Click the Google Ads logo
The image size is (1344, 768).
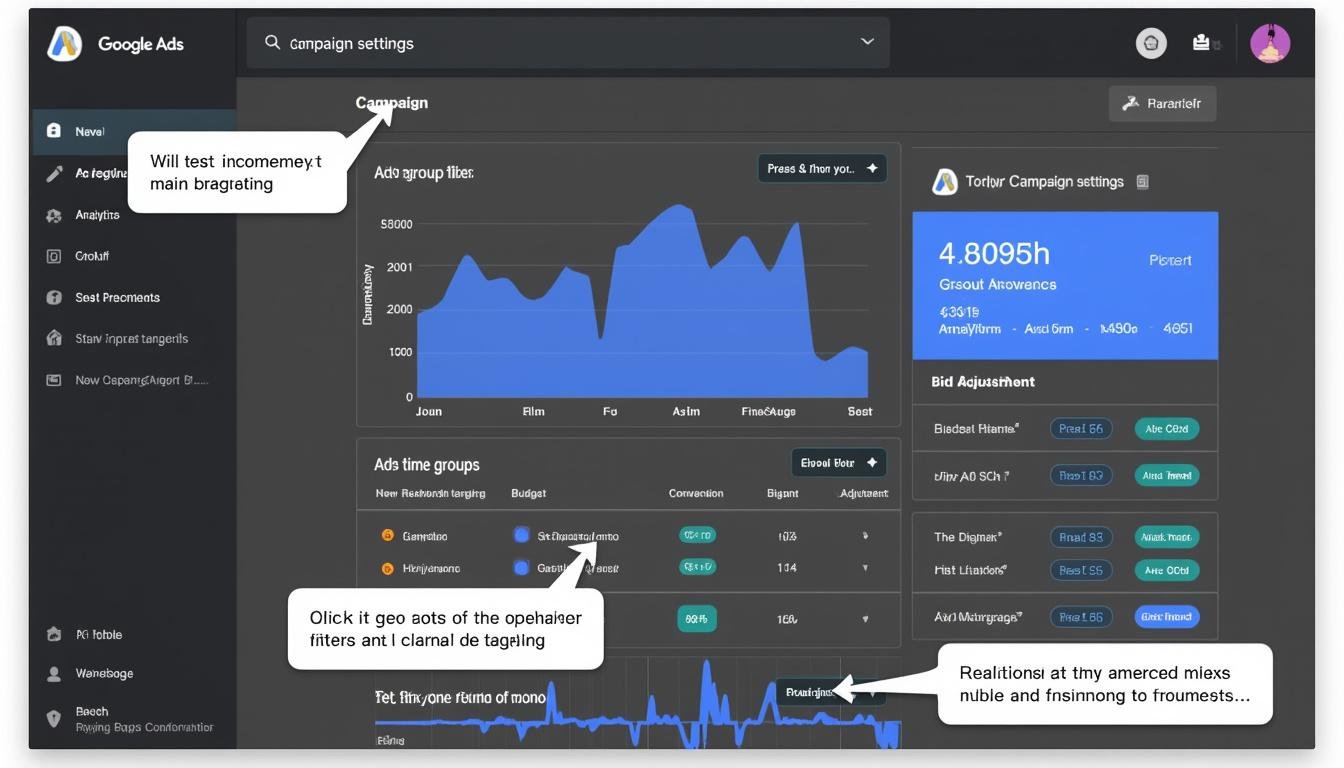[x=64, y=43]
